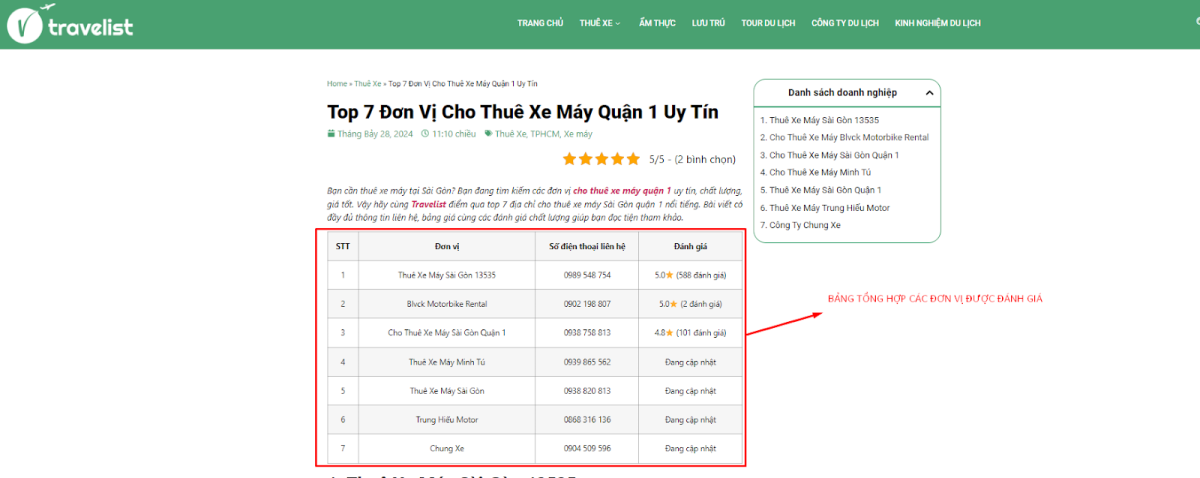Click the Home breadcrumb link
The image size is (1200, 478).
coord(337,84)
